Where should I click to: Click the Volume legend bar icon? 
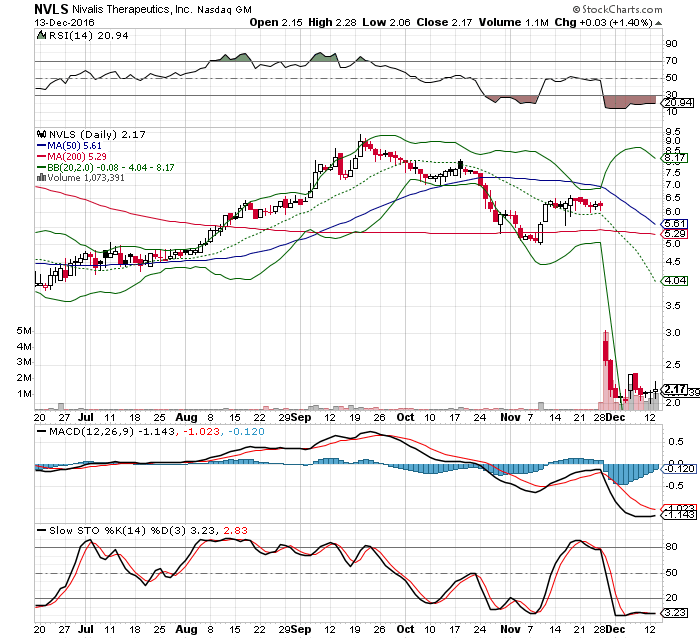[x=40, y=179]
